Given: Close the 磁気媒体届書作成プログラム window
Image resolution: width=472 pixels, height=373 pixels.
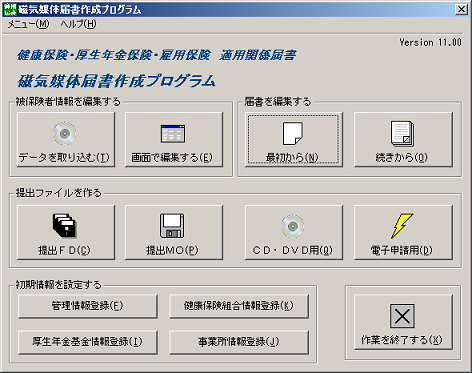Looking at the screenshot, I should [x=461, y=9].
